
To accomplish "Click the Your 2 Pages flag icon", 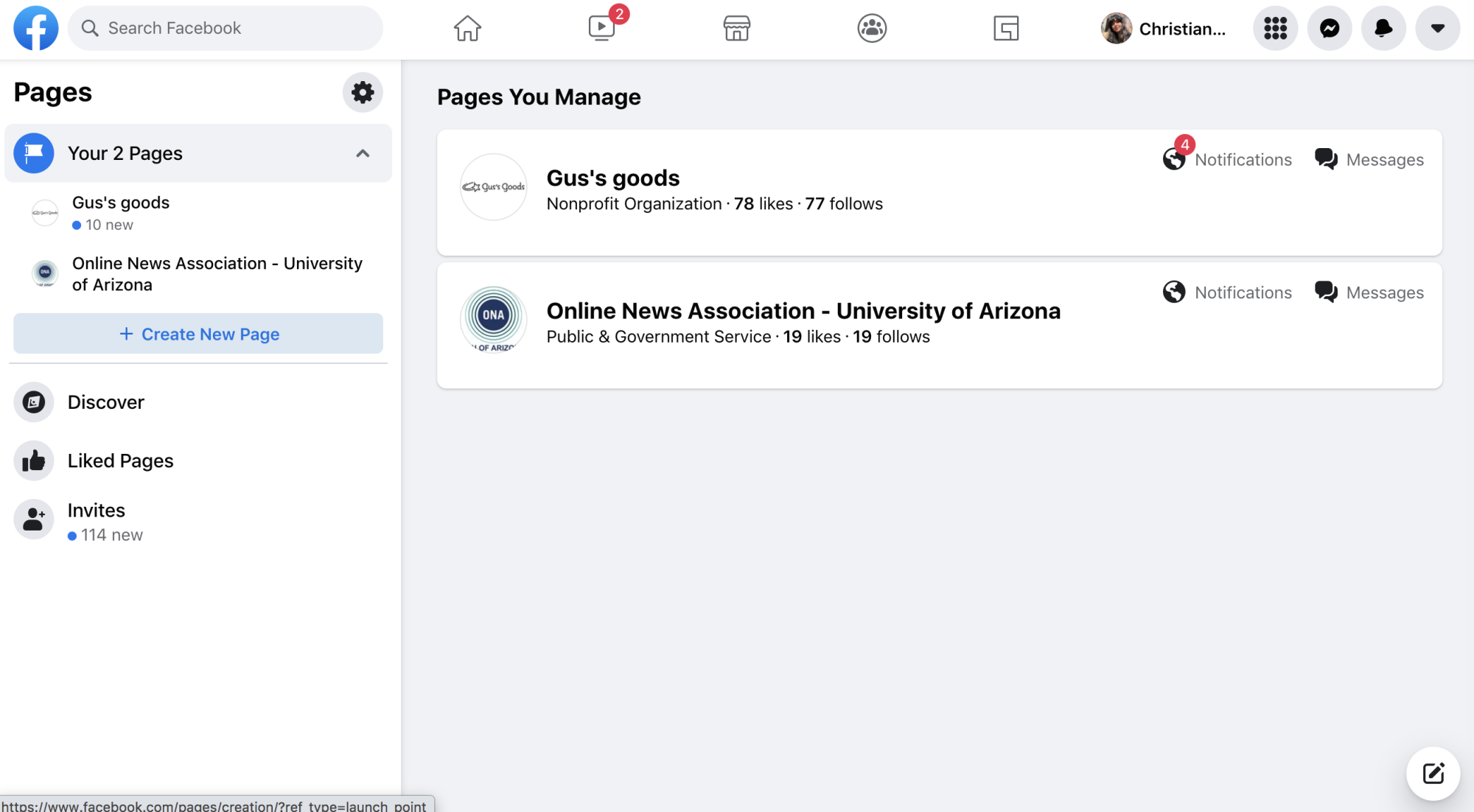I will pos(34,153).
